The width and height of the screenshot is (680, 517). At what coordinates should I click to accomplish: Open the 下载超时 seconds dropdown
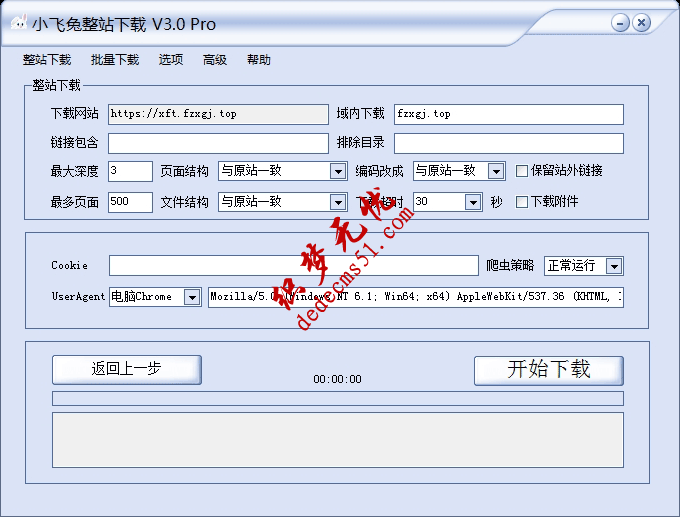tap(473, 202)
